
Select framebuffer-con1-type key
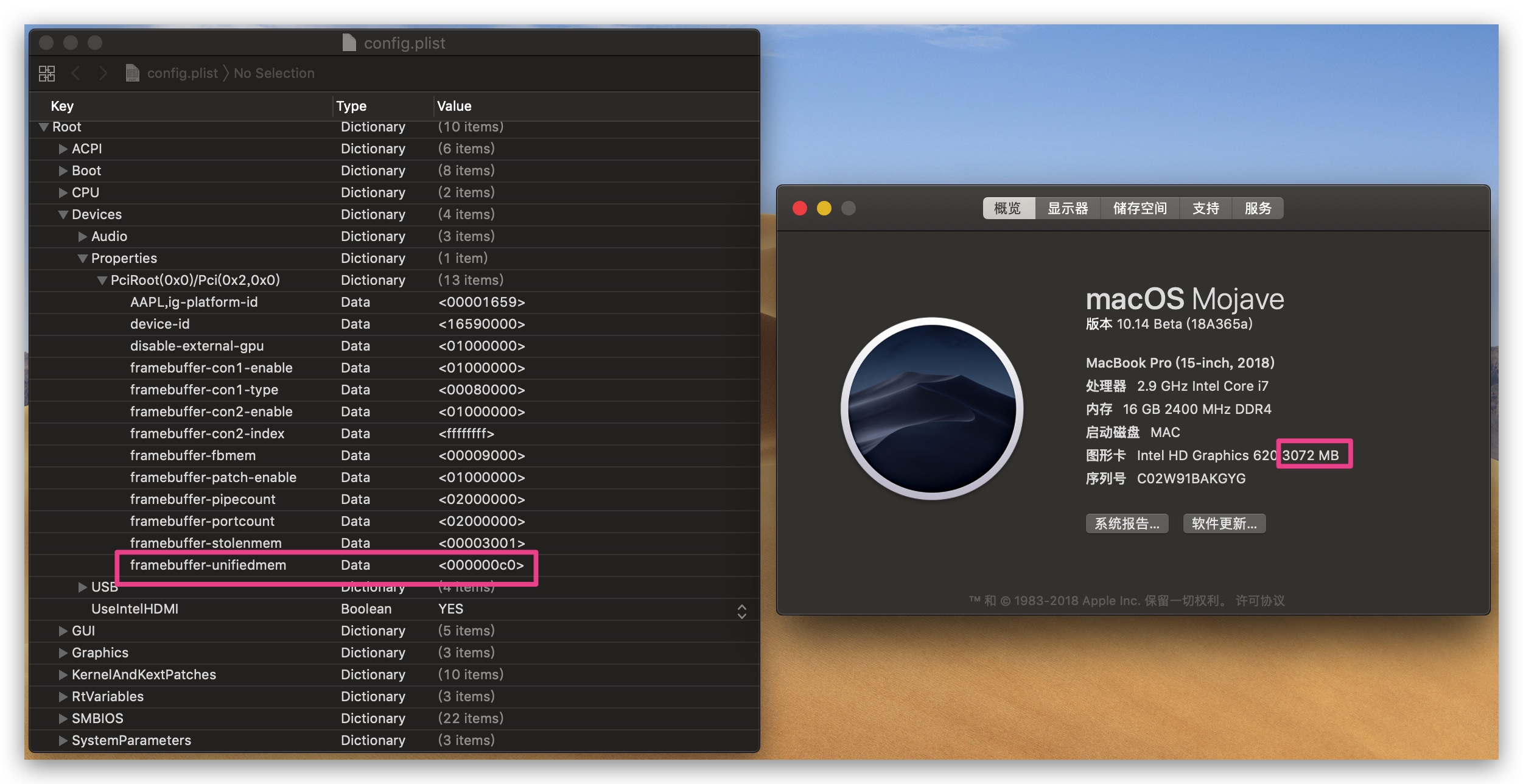coord(204,390)
